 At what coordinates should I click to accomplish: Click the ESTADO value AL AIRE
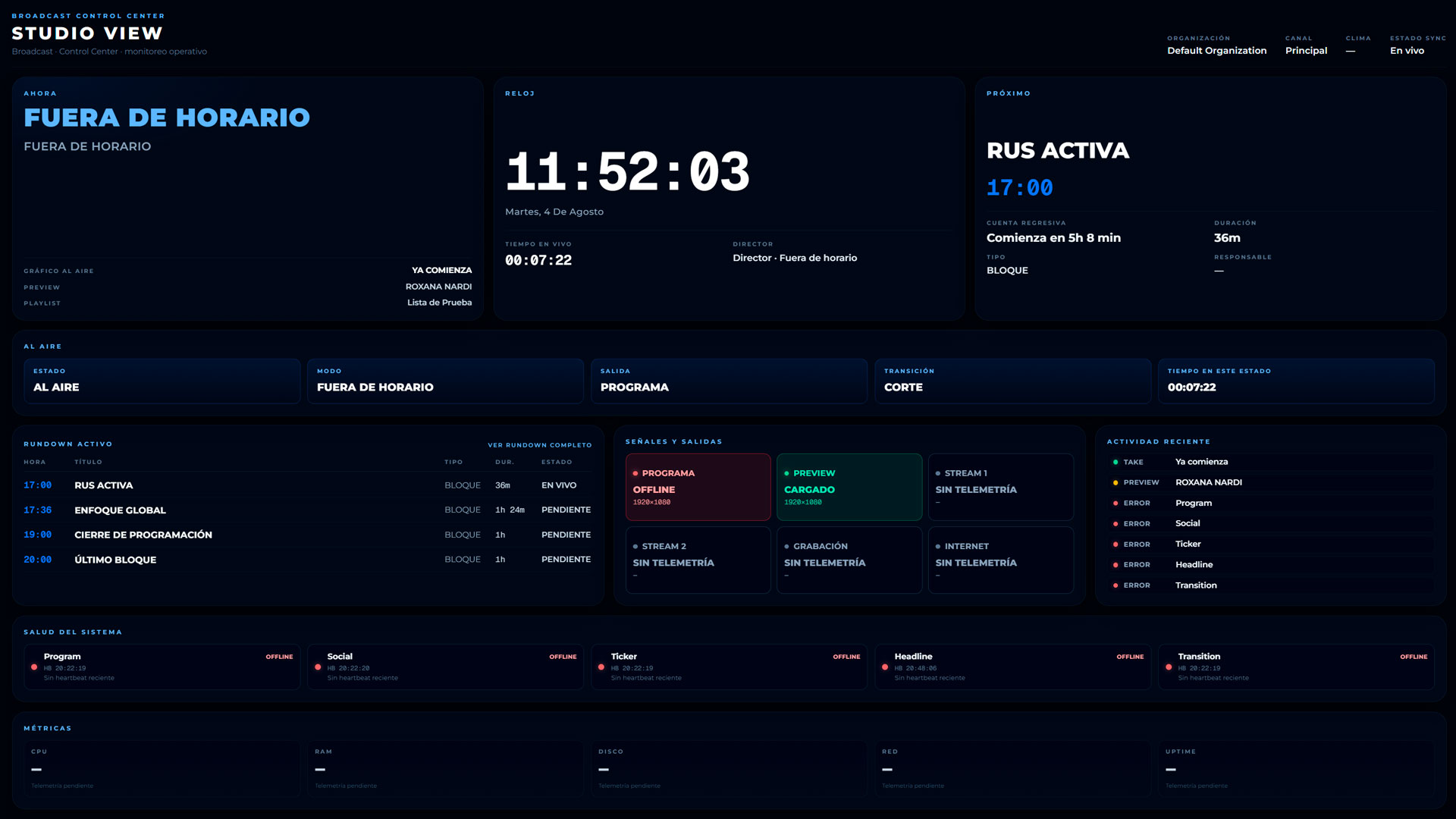pyautogui.click(x=56, y=388)
